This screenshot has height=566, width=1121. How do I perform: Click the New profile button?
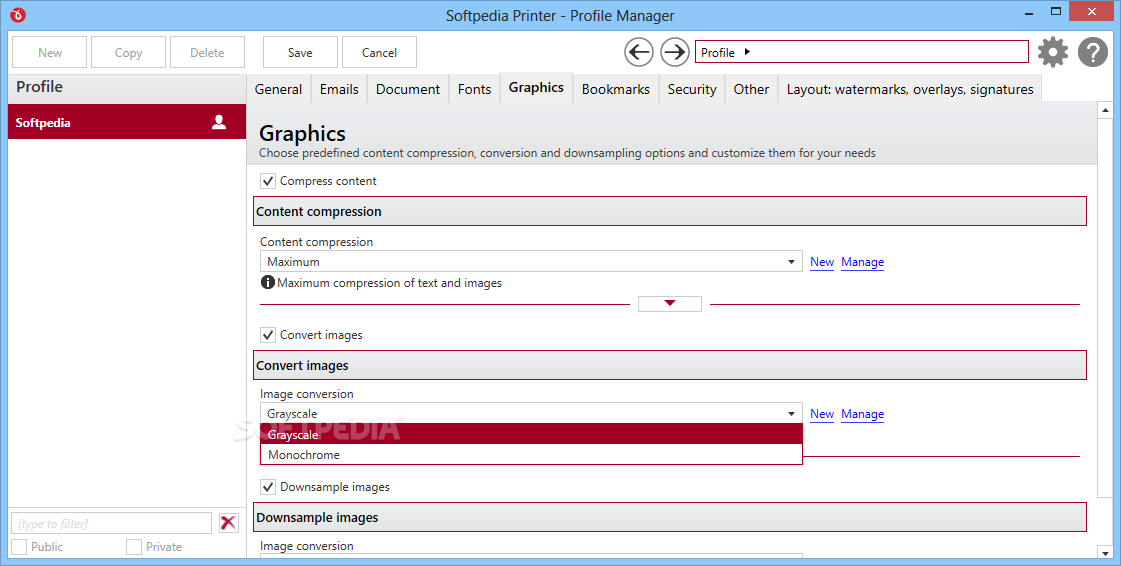click(49, 52)
